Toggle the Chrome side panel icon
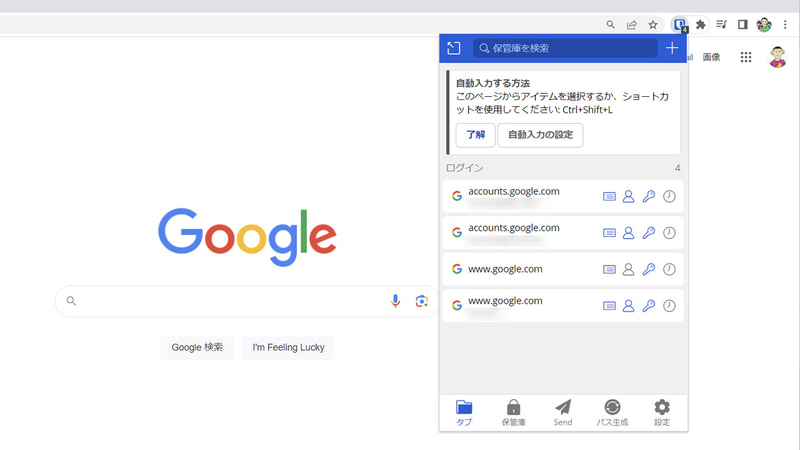The width and height of the screenshot is (800, 450). coord(743,24)
